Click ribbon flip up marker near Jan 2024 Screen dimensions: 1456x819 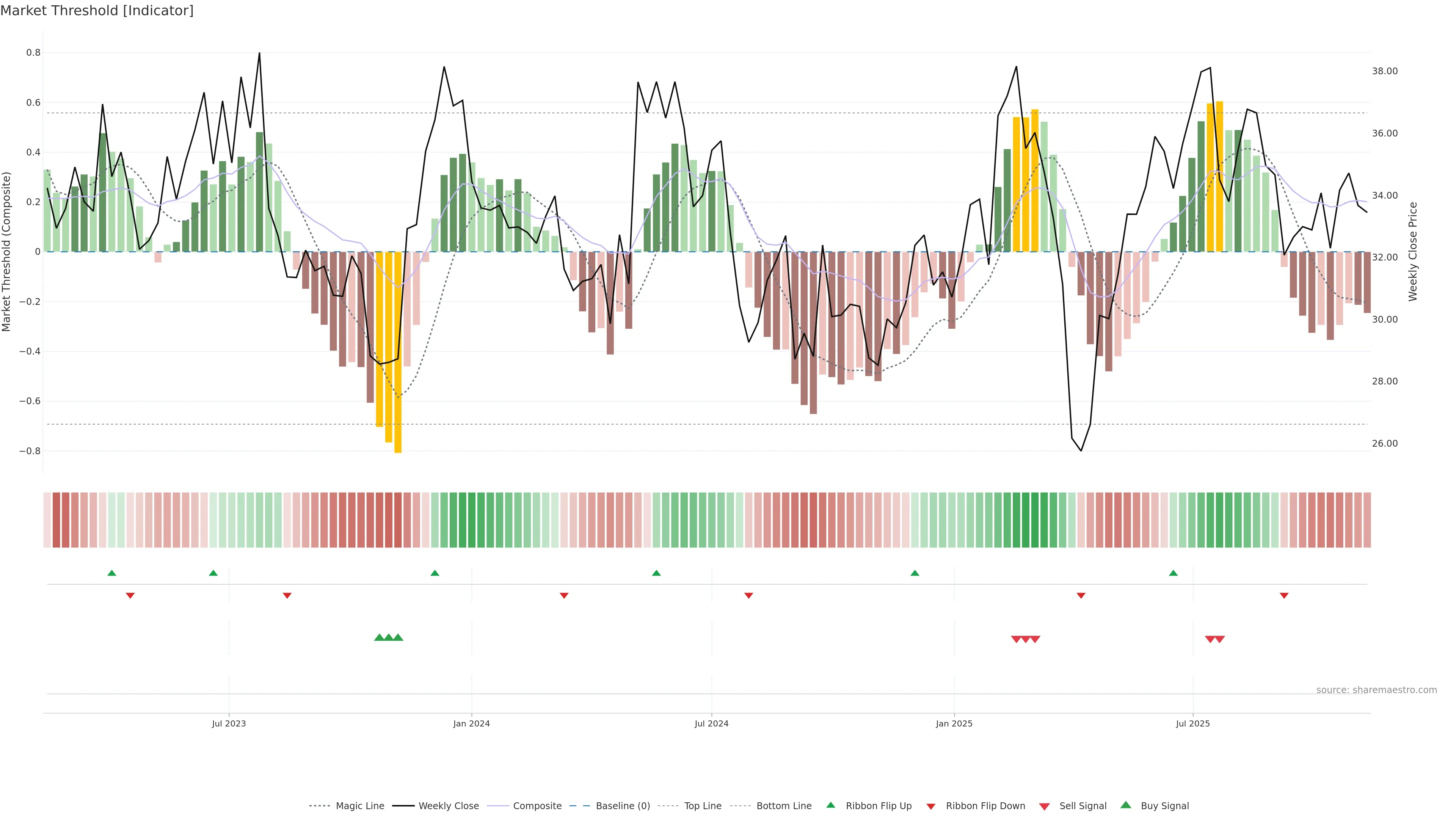click(x=435, y=573)
